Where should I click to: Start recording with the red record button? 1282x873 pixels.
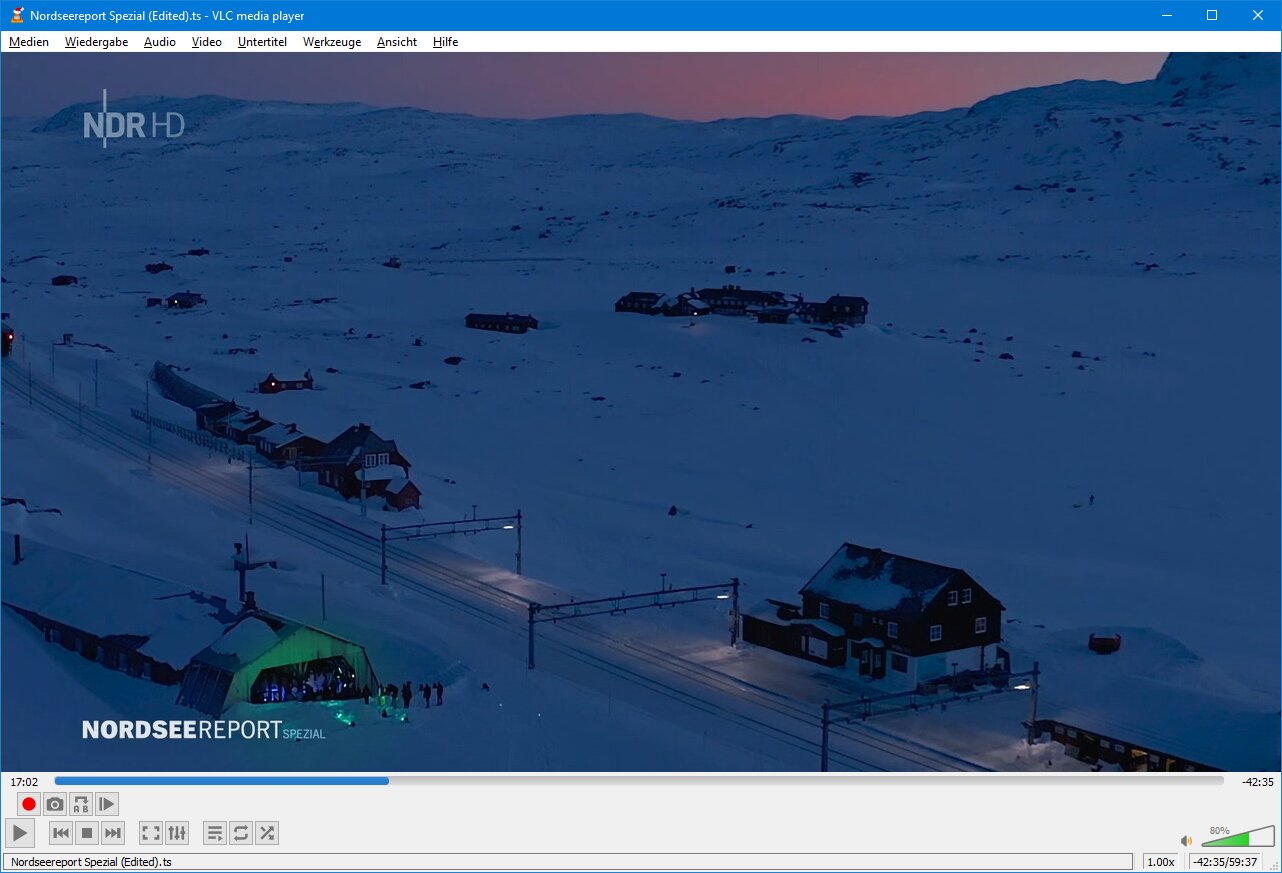(x=29, y=804)
